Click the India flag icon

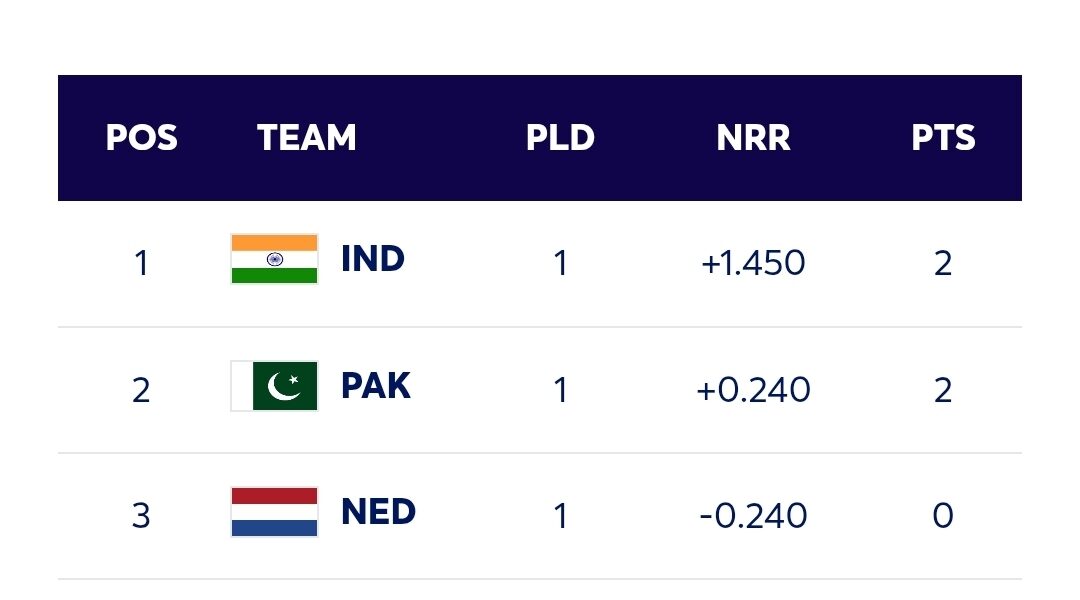click(x=274, y=259)
